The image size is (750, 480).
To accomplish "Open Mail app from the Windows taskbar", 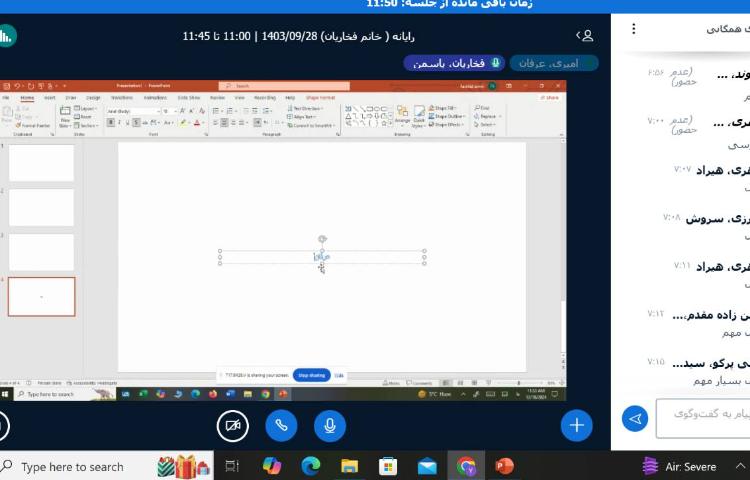I will (x=427, y=466).
